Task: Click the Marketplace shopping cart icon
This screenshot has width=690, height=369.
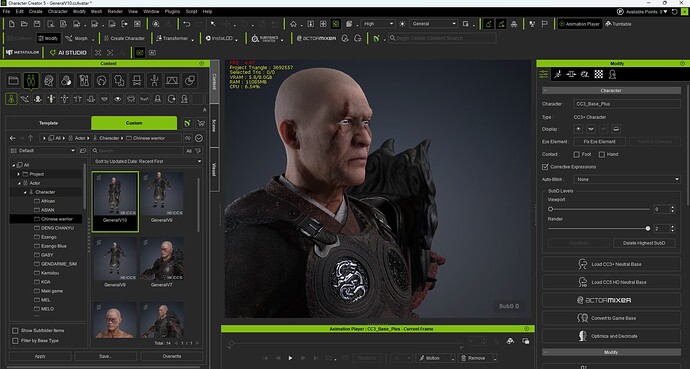Action: click(x=201, y=123)
